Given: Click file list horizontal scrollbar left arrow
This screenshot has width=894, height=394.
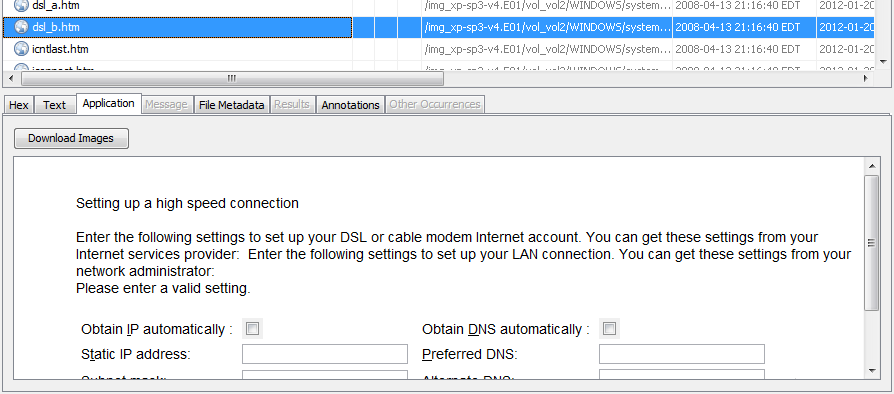Looking at the screenshot, I should click(11, 78).
